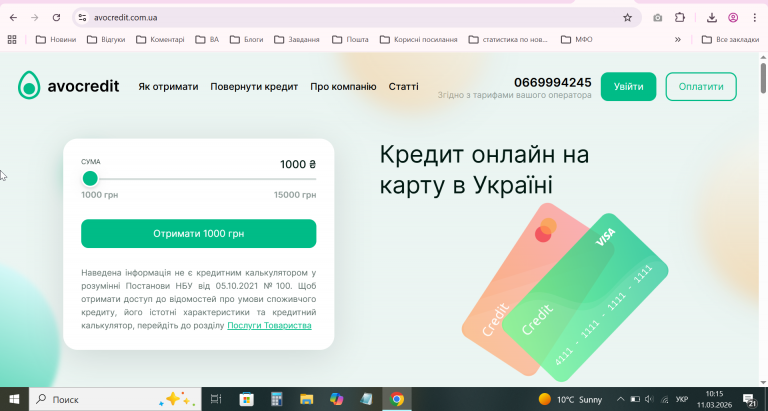Reload the avocredit page

click(x=56, y=18)
